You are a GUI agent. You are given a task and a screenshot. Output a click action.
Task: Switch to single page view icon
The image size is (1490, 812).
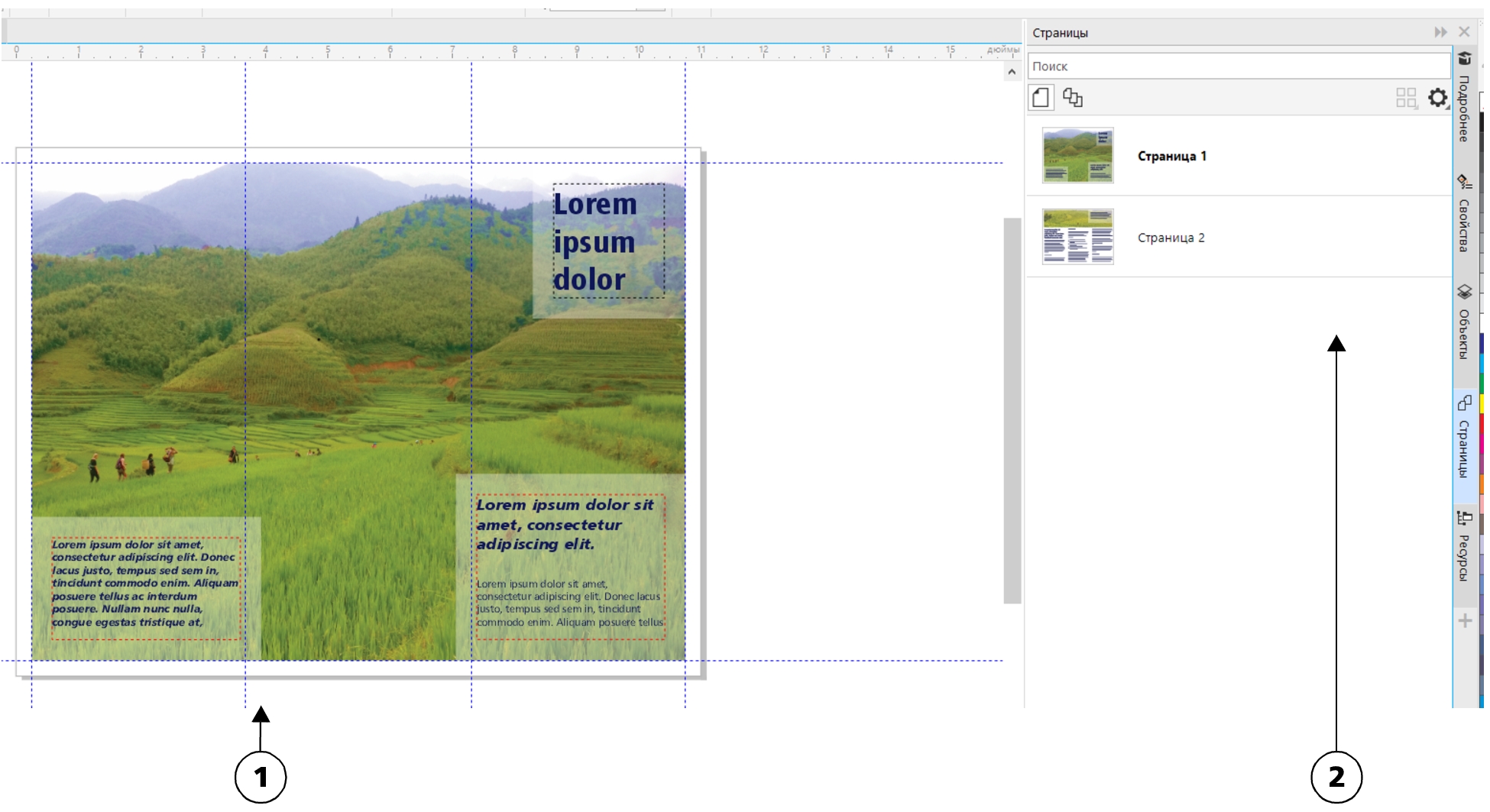(x=1041, y=98)
